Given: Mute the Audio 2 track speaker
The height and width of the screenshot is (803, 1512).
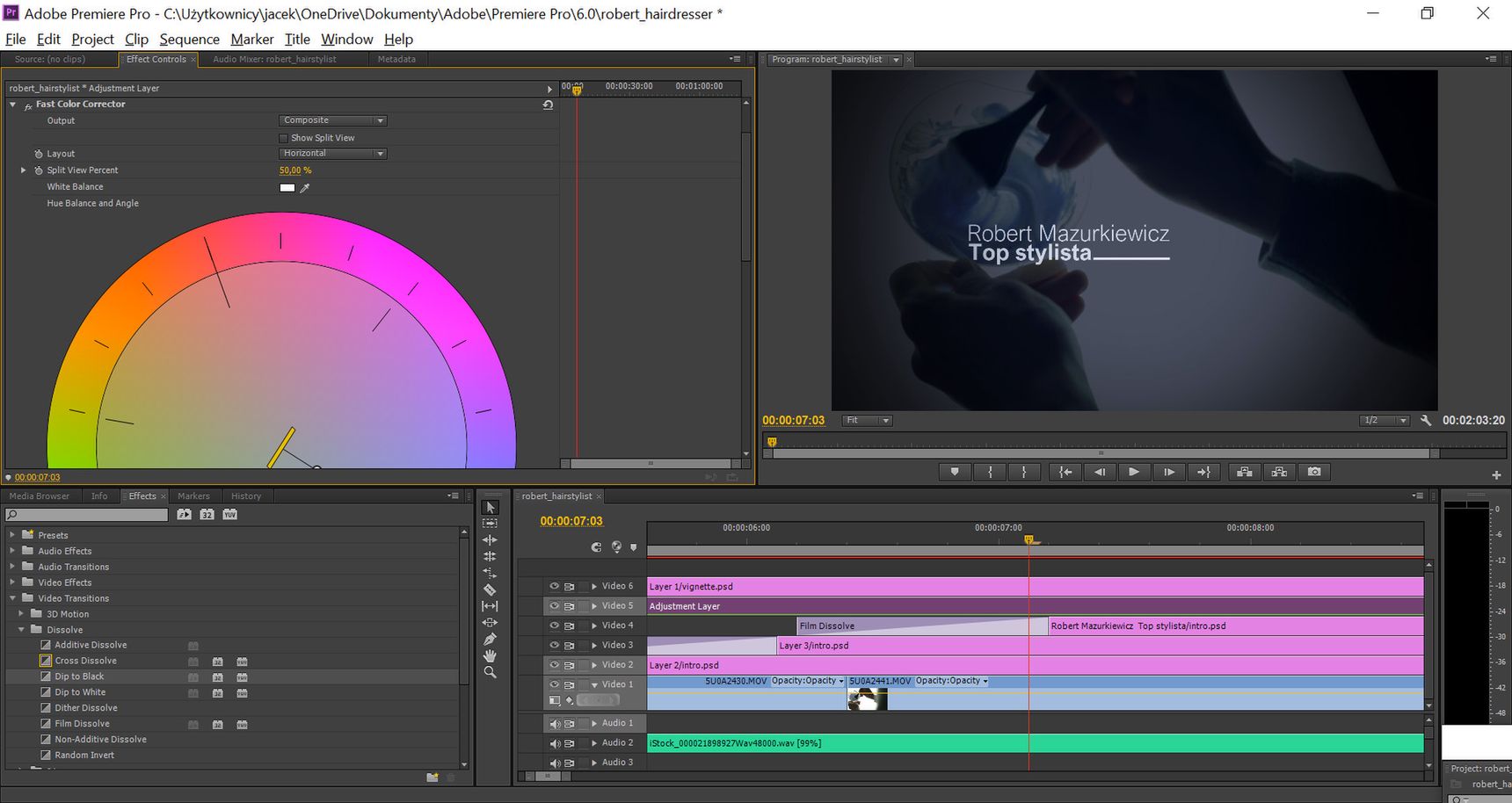Looking at the screenshot, I should coord(554,743).
